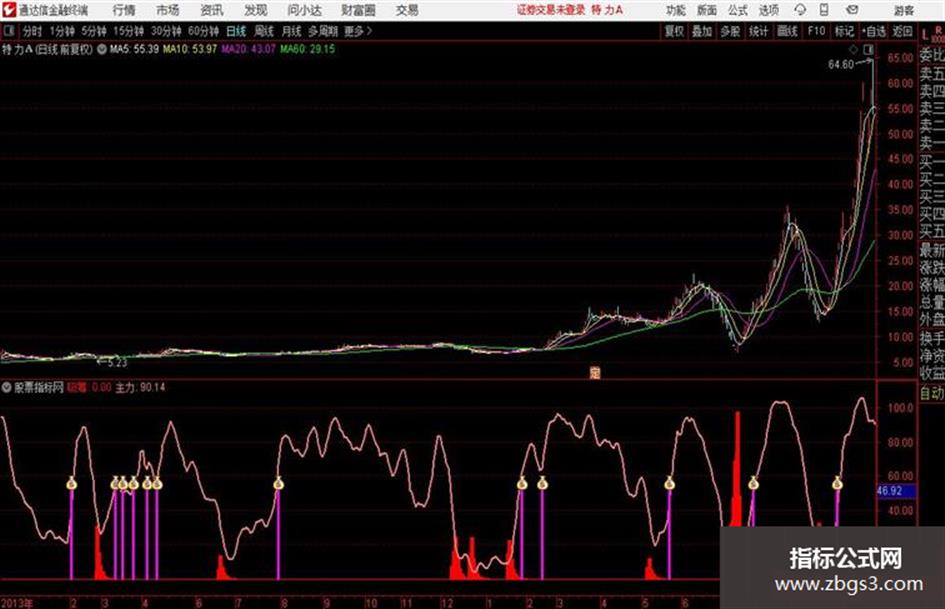Image resolution: width=945 pixels, height=609 pixels.
Task: Click the 画线 drawing tools button
Action: 787,31
